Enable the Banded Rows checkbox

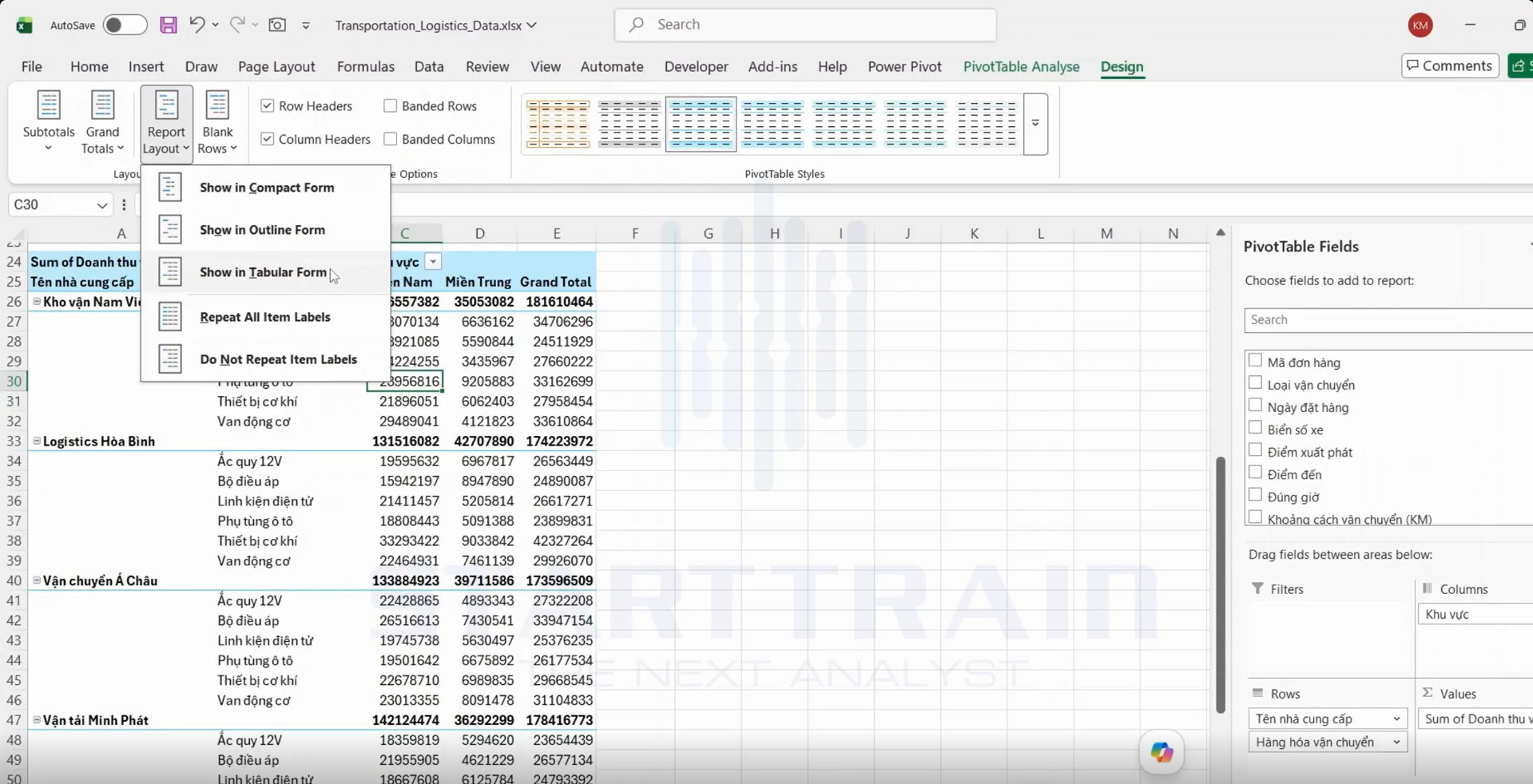click(x=391, y=105)
